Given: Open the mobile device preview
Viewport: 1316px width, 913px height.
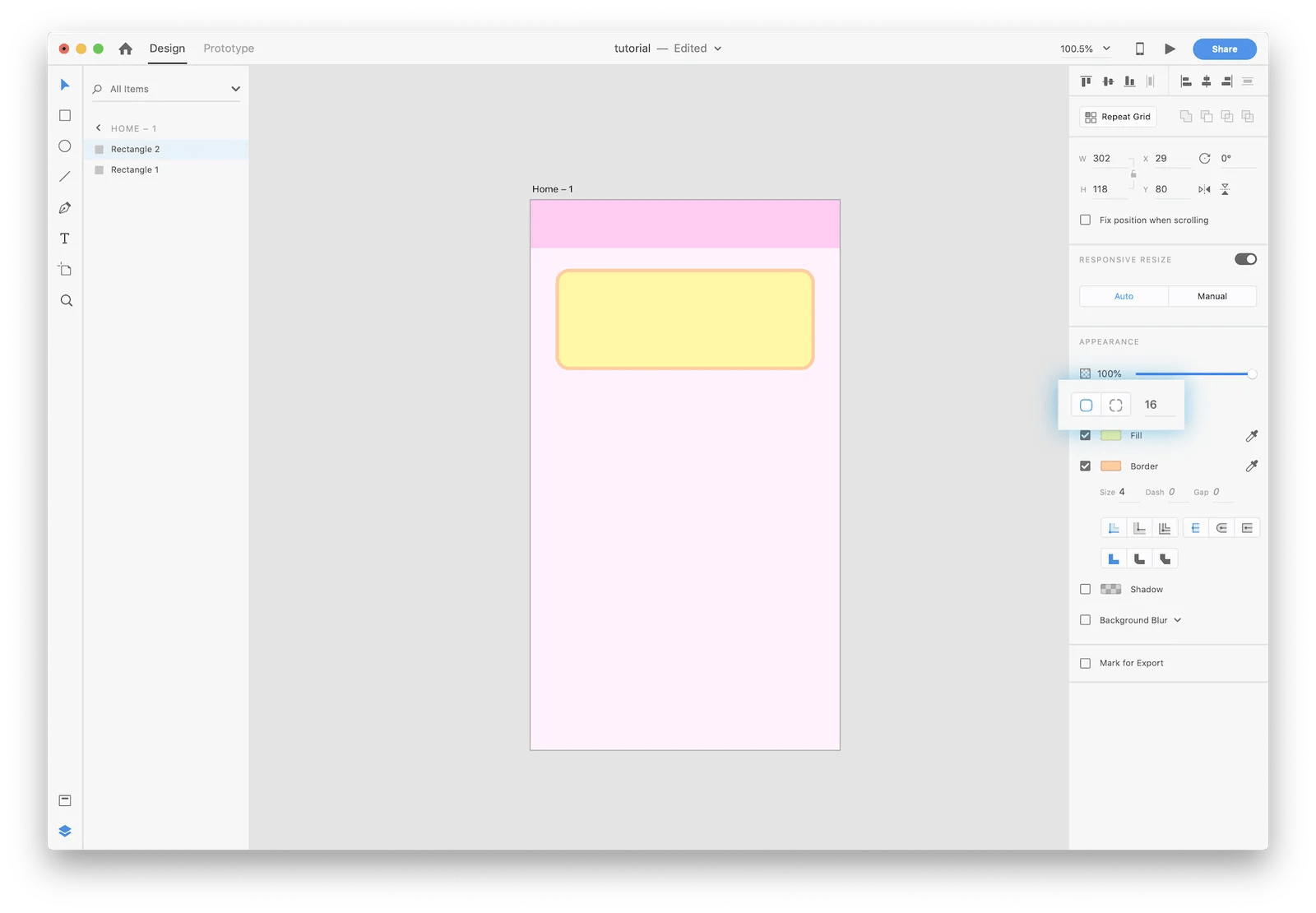Looking at the screenshot, I should [x=1140, y=49].
